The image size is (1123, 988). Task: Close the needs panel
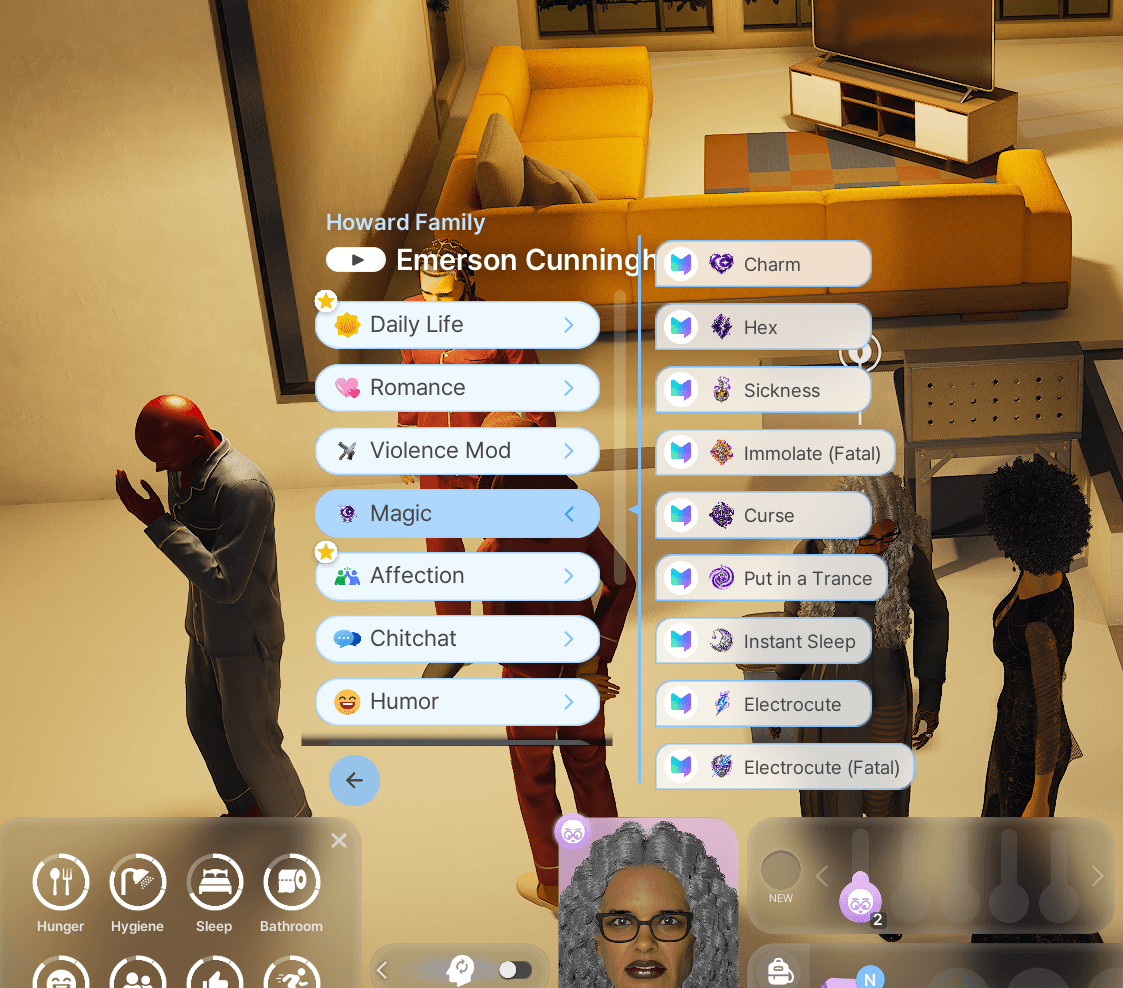coord(339,841)
